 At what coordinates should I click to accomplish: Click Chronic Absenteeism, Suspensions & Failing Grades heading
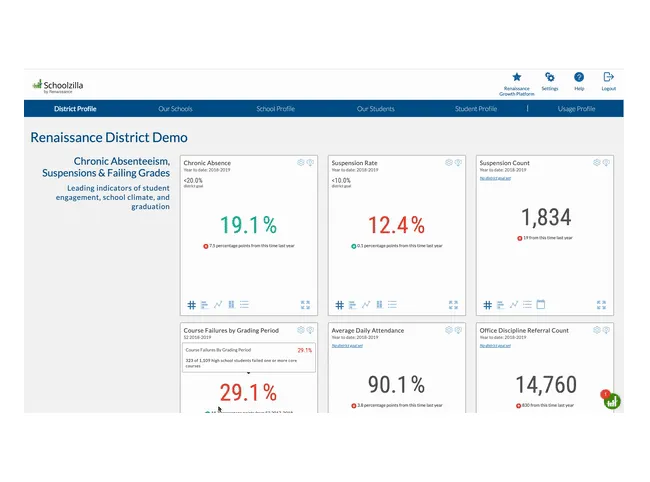point(106,167)
